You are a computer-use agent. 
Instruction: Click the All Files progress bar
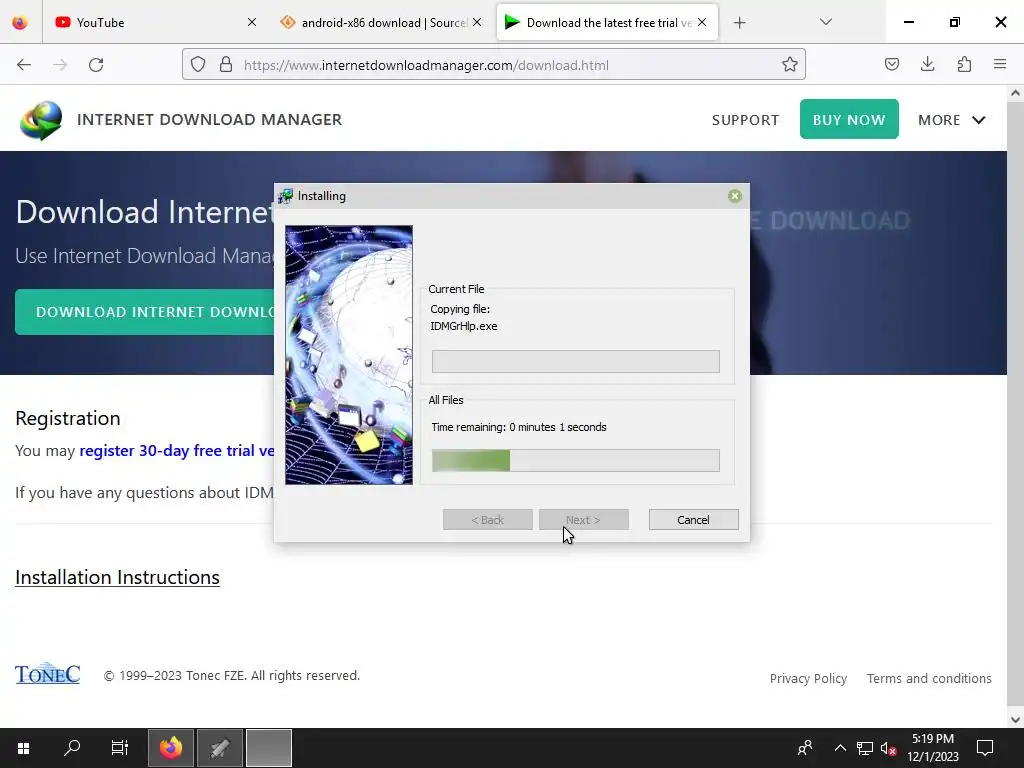click(x=576, y=460)
